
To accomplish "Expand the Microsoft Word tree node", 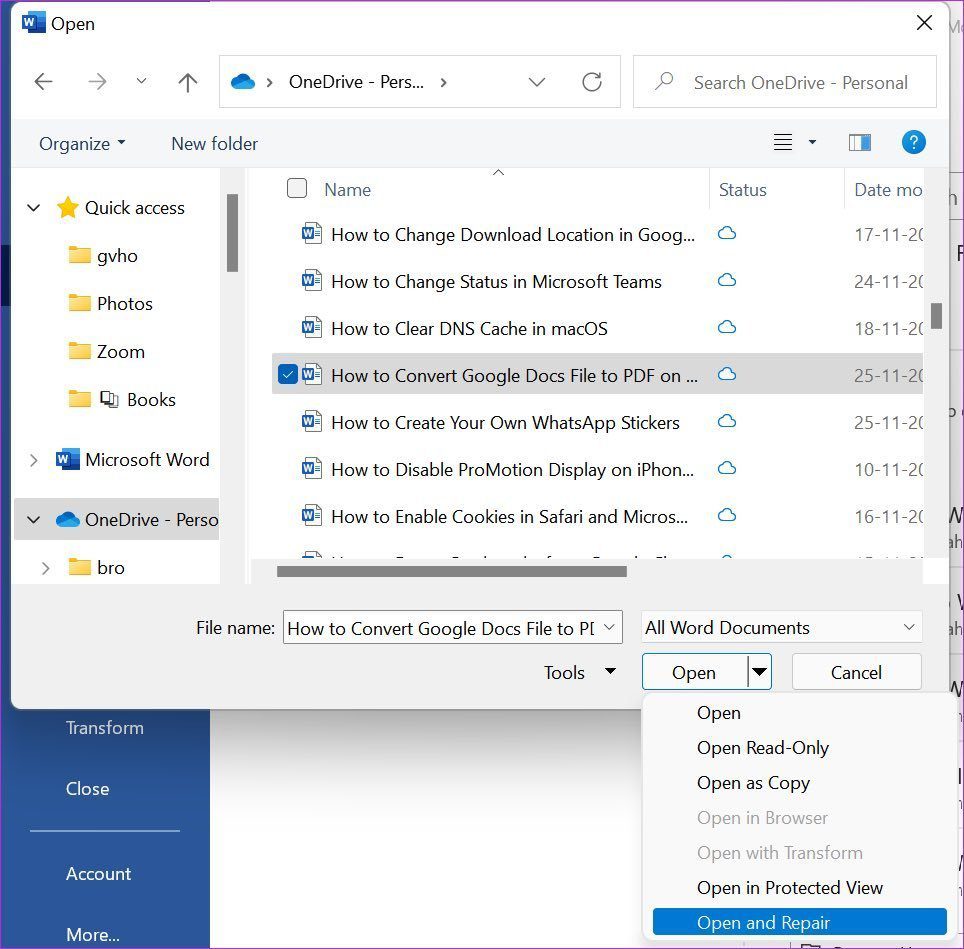I will click(34, 460).
